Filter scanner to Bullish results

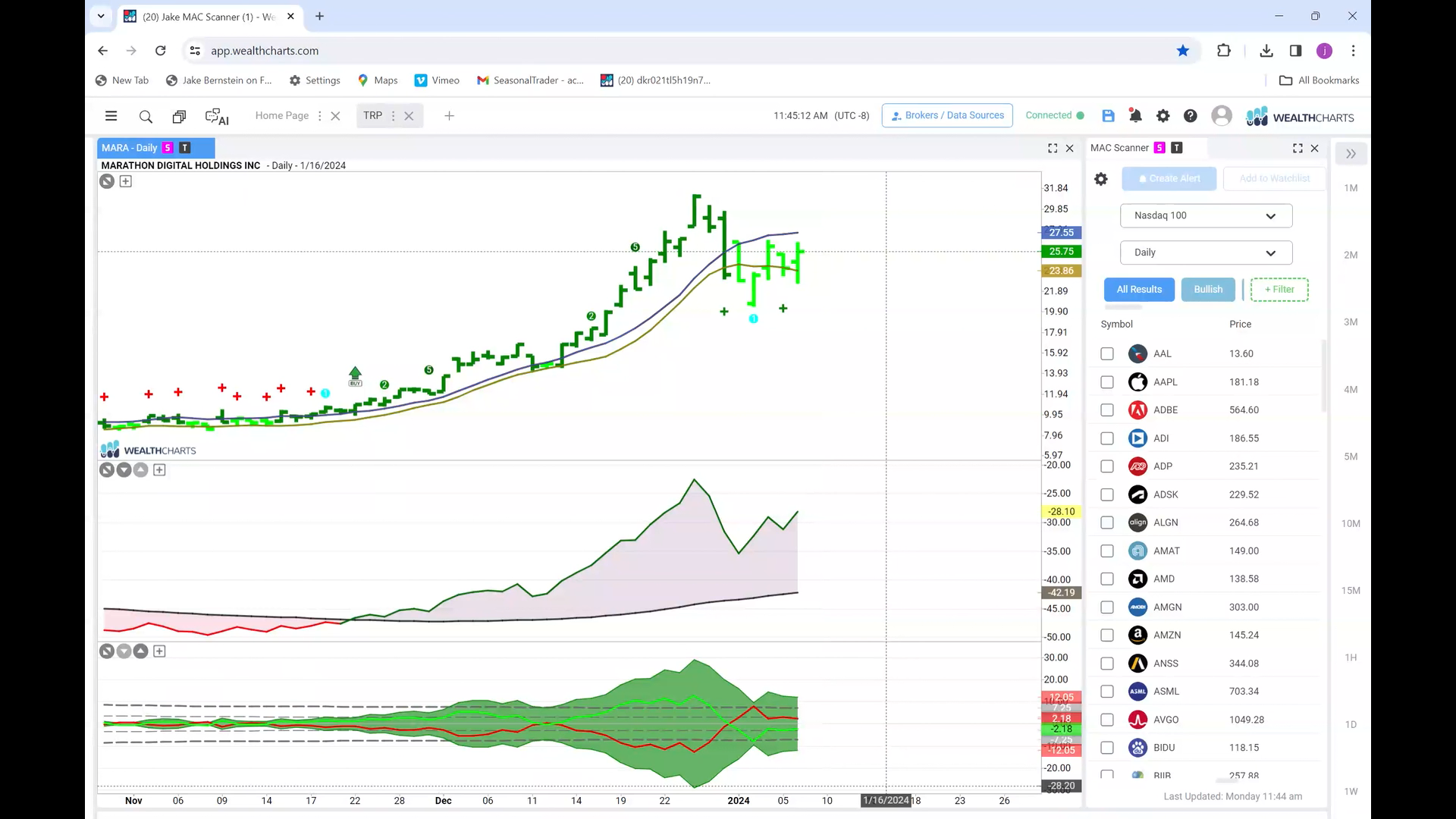[x=1208, y=290]
